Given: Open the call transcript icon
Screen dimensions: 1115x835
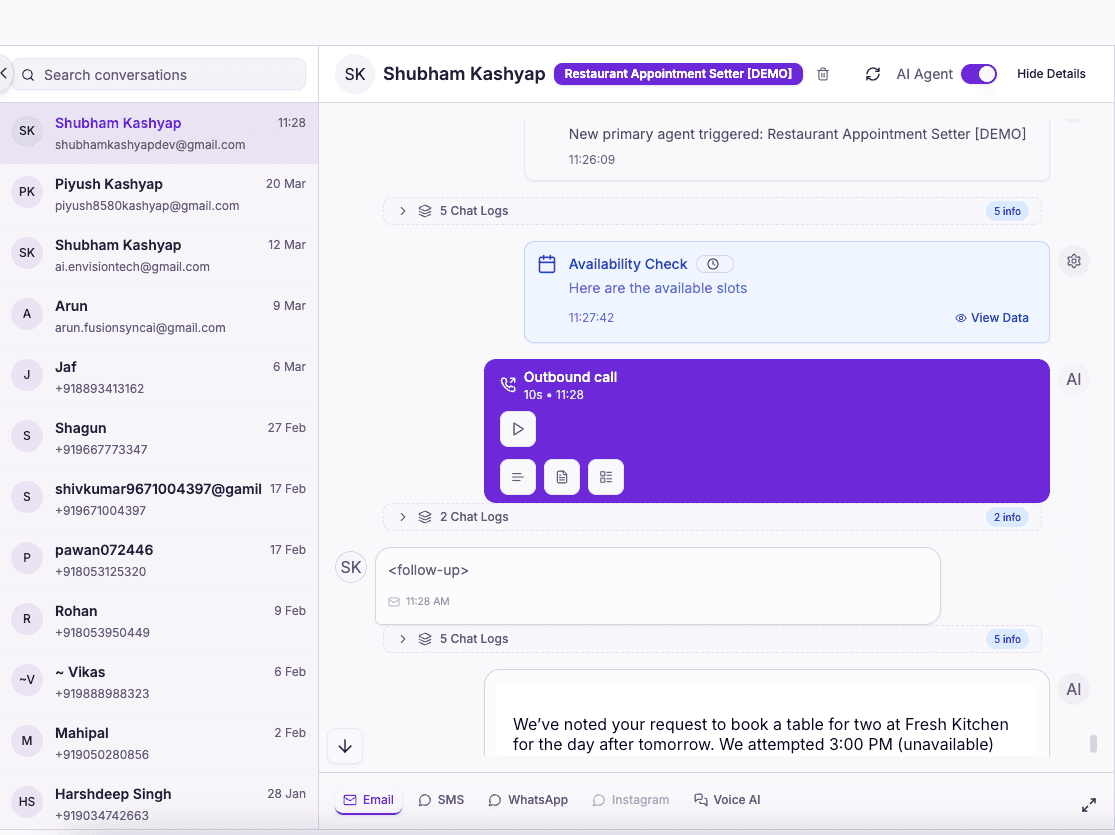Looking at the screenshot, I should 517,477.
